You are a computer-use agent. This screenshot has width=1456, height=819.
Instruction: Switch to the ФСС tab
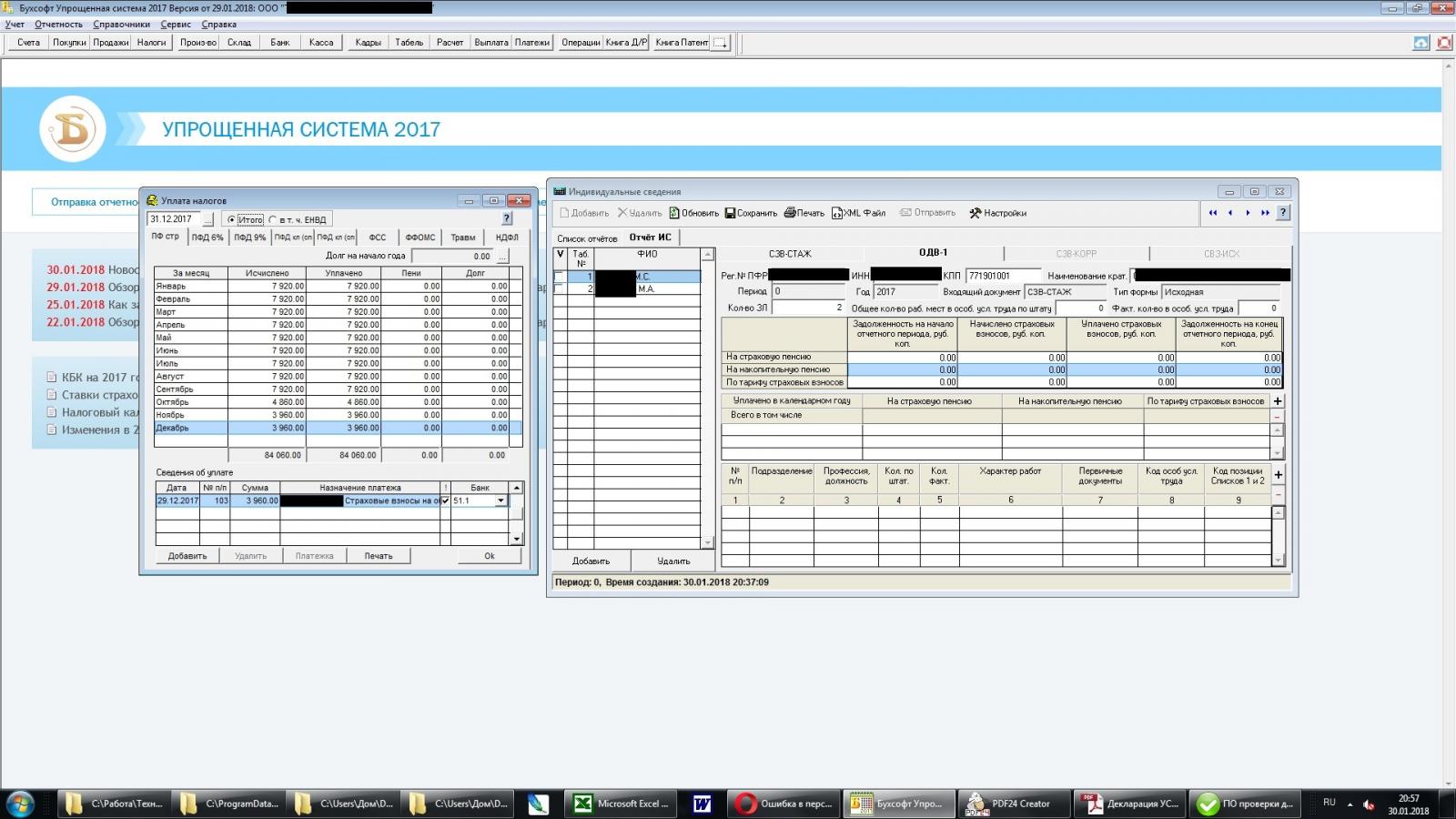377,238
